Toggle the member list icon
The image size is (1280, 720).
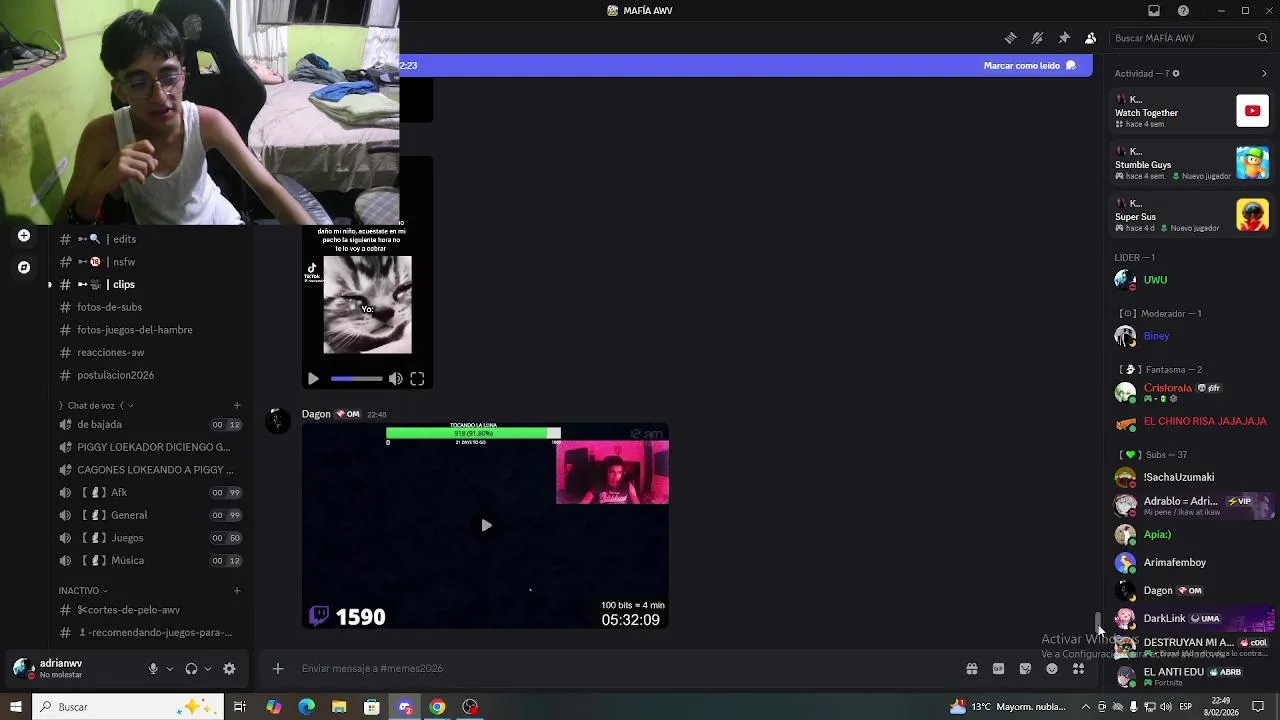click(x=1090, y=38)
